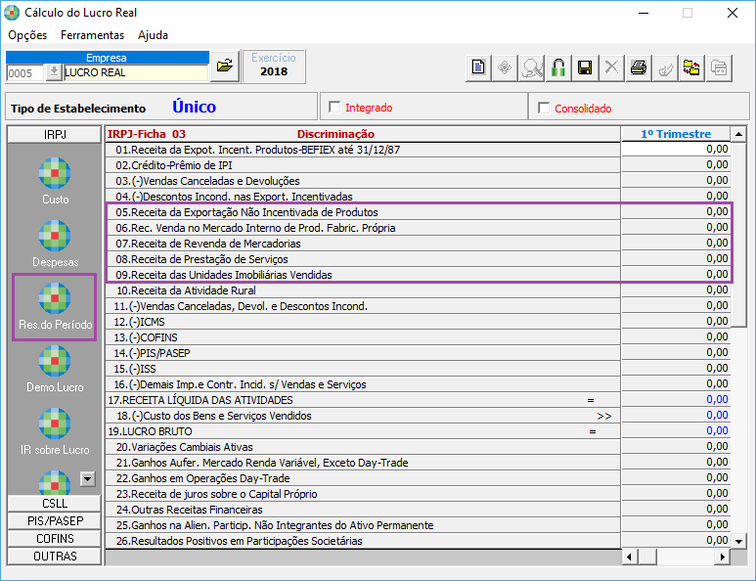756x581 pixels.
Task: Switch to the CSLL sidebar tab
Action: coord(54,503)
